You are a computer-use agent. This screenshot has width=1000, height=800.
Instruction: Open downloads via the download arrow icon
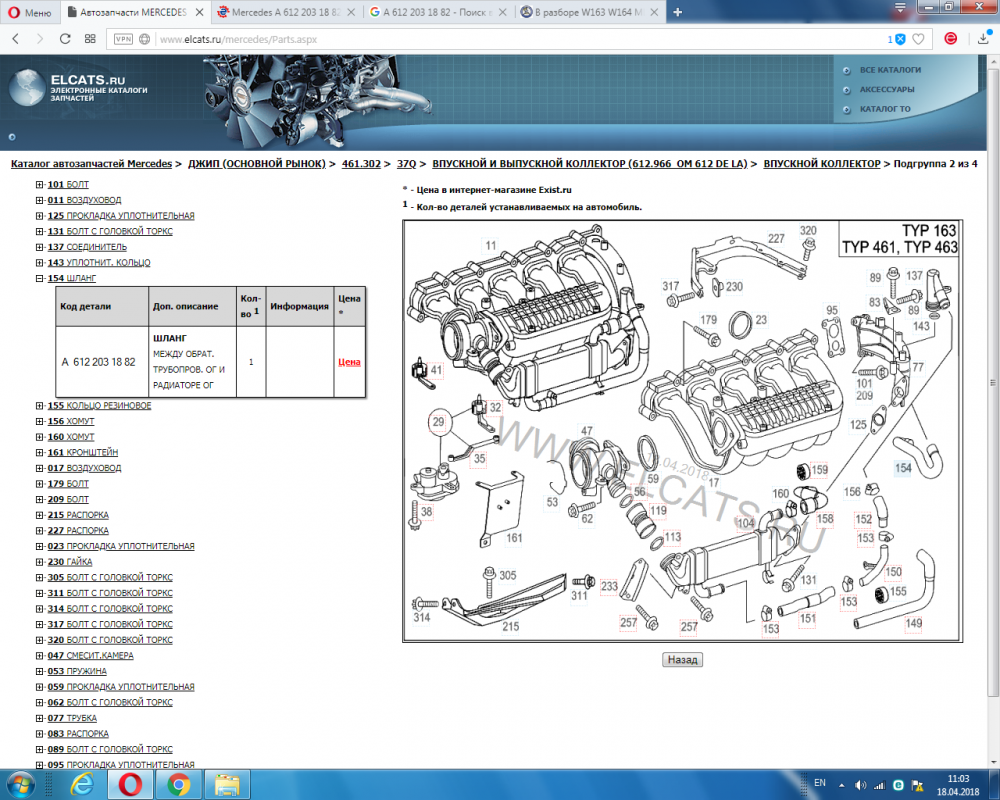click(984, 41)
